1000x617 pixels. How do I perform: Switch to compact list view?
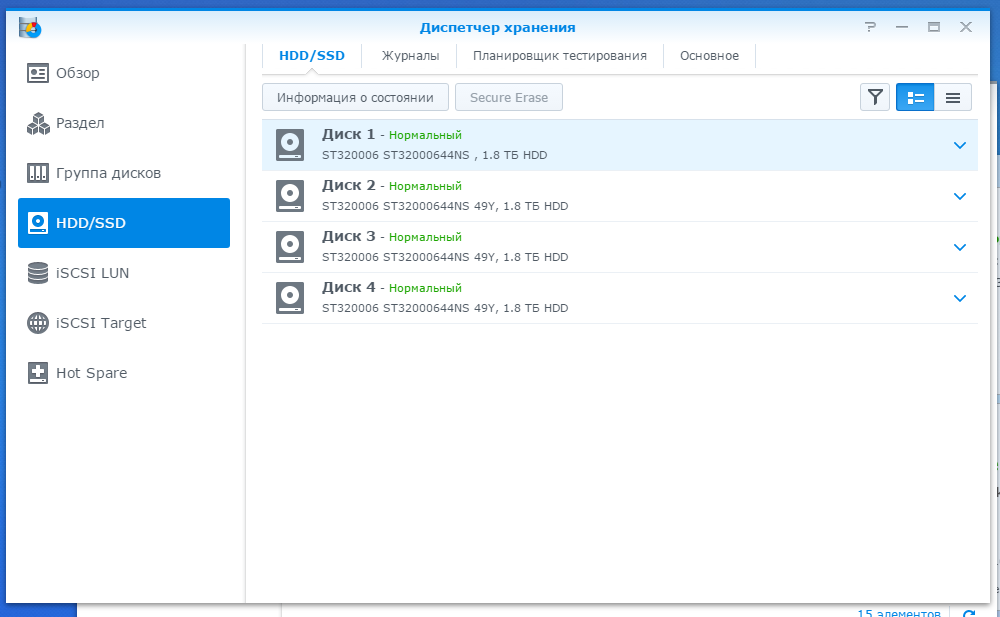click(953, 97)
